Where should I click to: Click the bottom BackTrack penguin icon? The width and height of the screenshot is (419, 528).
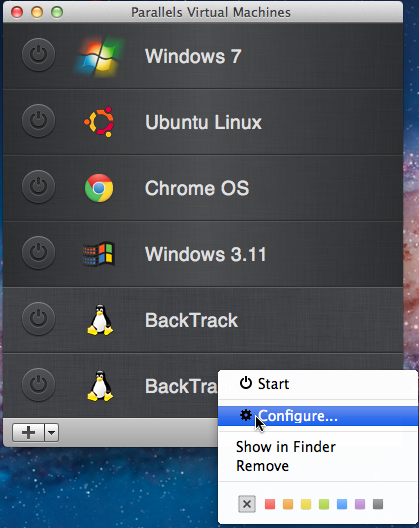click(x=100, y=386)
